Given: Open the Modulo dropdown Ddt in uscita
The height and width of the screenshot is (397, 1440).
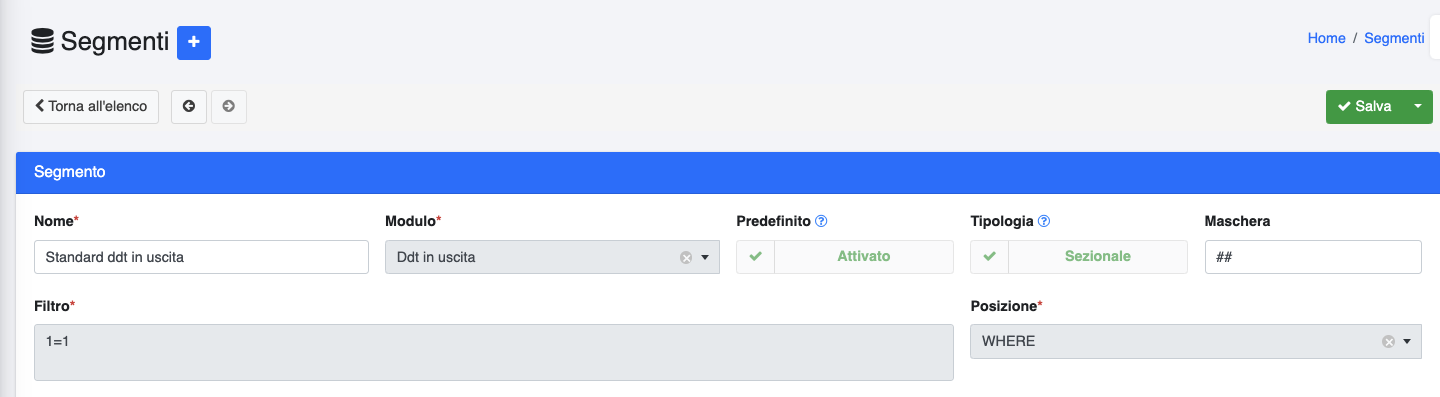Looking at the screenshot, I should point(552,257).
